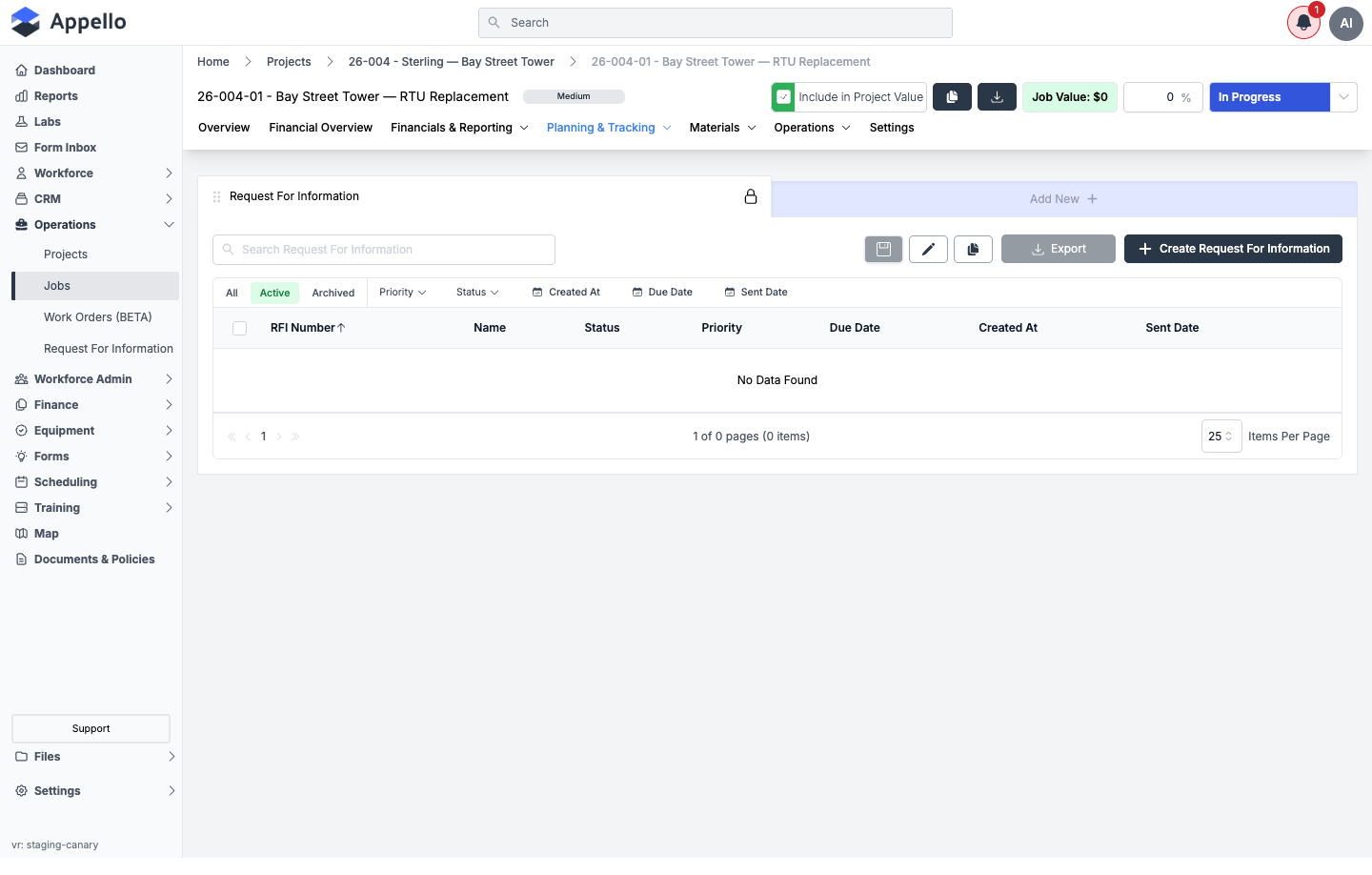This screenshot has height=875, width=1372.
Task: Click the Add New panel button
Action: (x=1063, y=199)
